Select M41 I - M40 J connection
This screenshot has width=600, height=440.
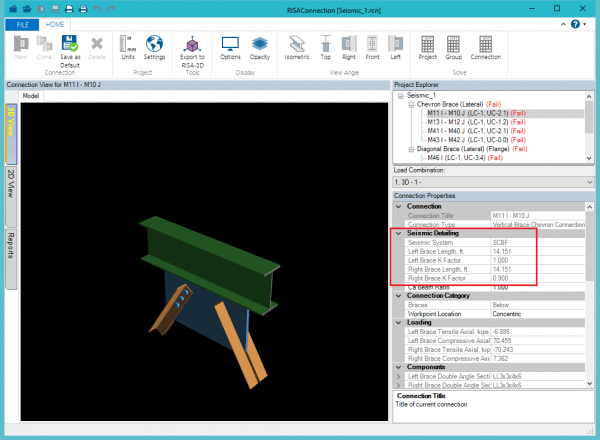tap(477, 131)
